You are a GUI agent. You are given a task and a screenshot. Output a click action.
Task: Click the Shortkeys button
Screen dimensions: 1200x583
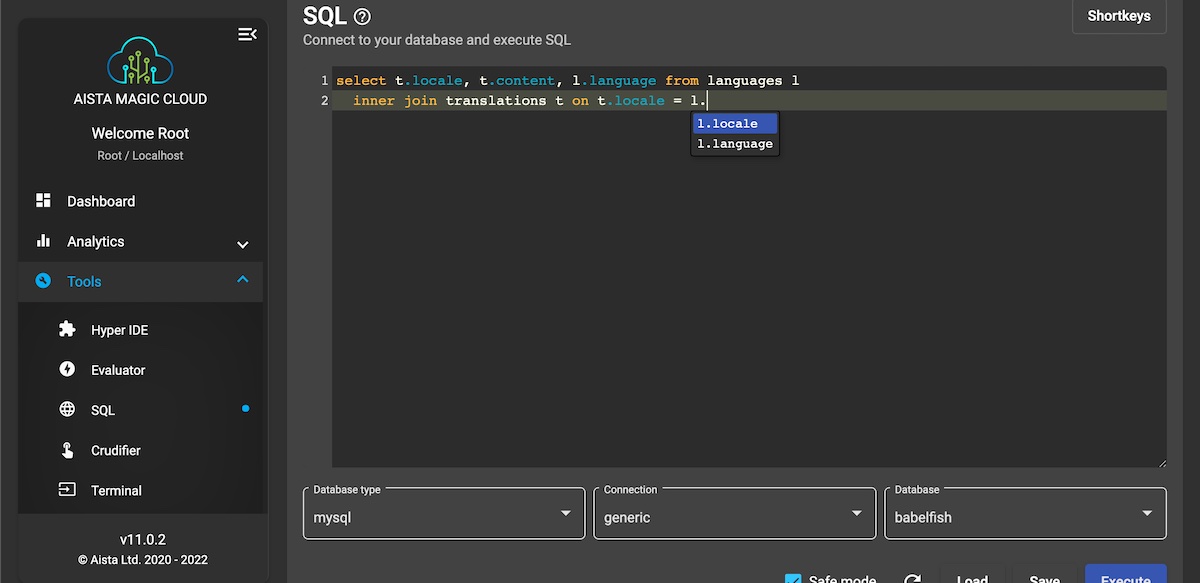pyautogui.click(x=1118, y=16)
